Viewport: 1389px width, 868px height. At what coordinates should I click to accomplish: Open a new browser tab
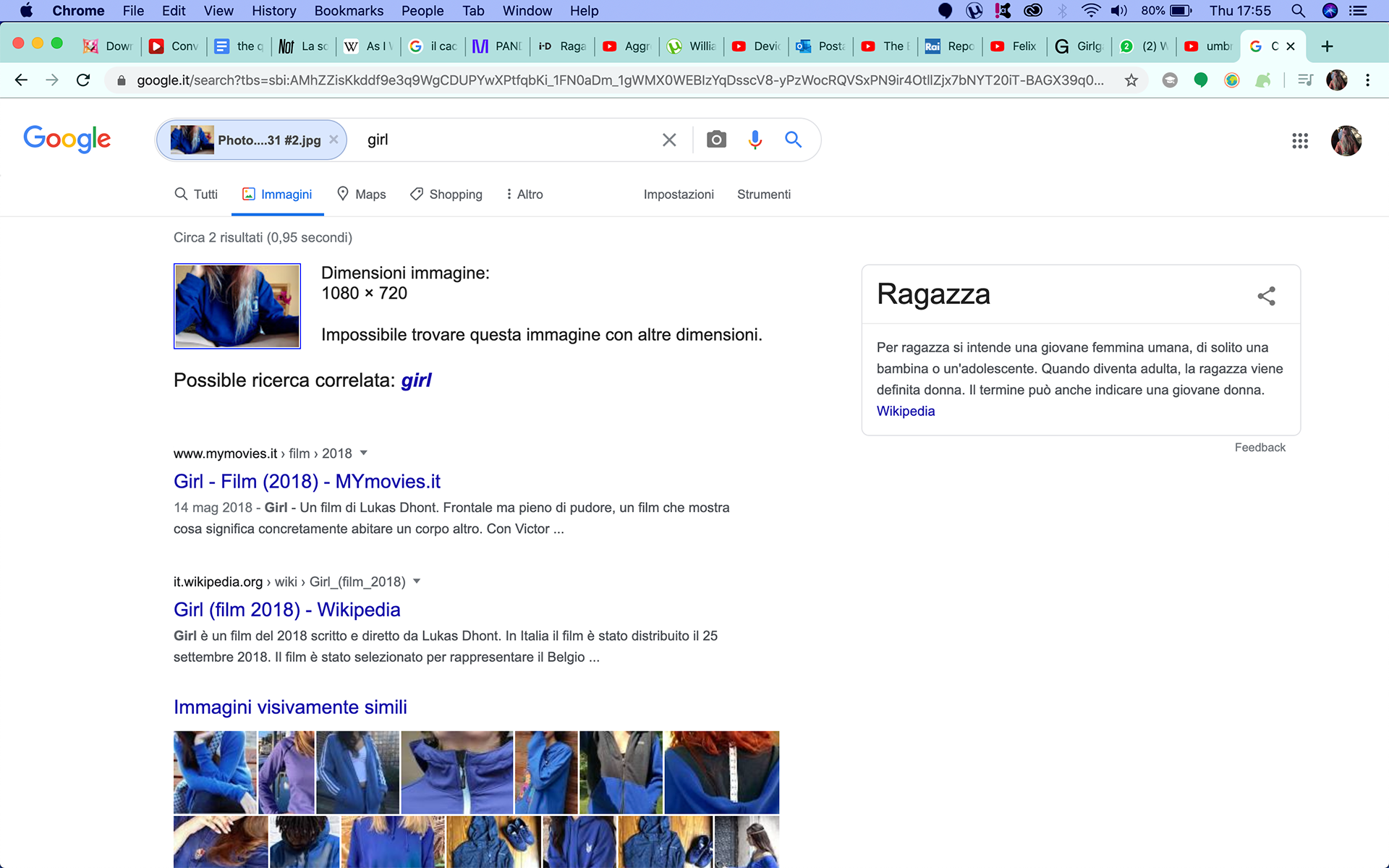click(1327, 46)
